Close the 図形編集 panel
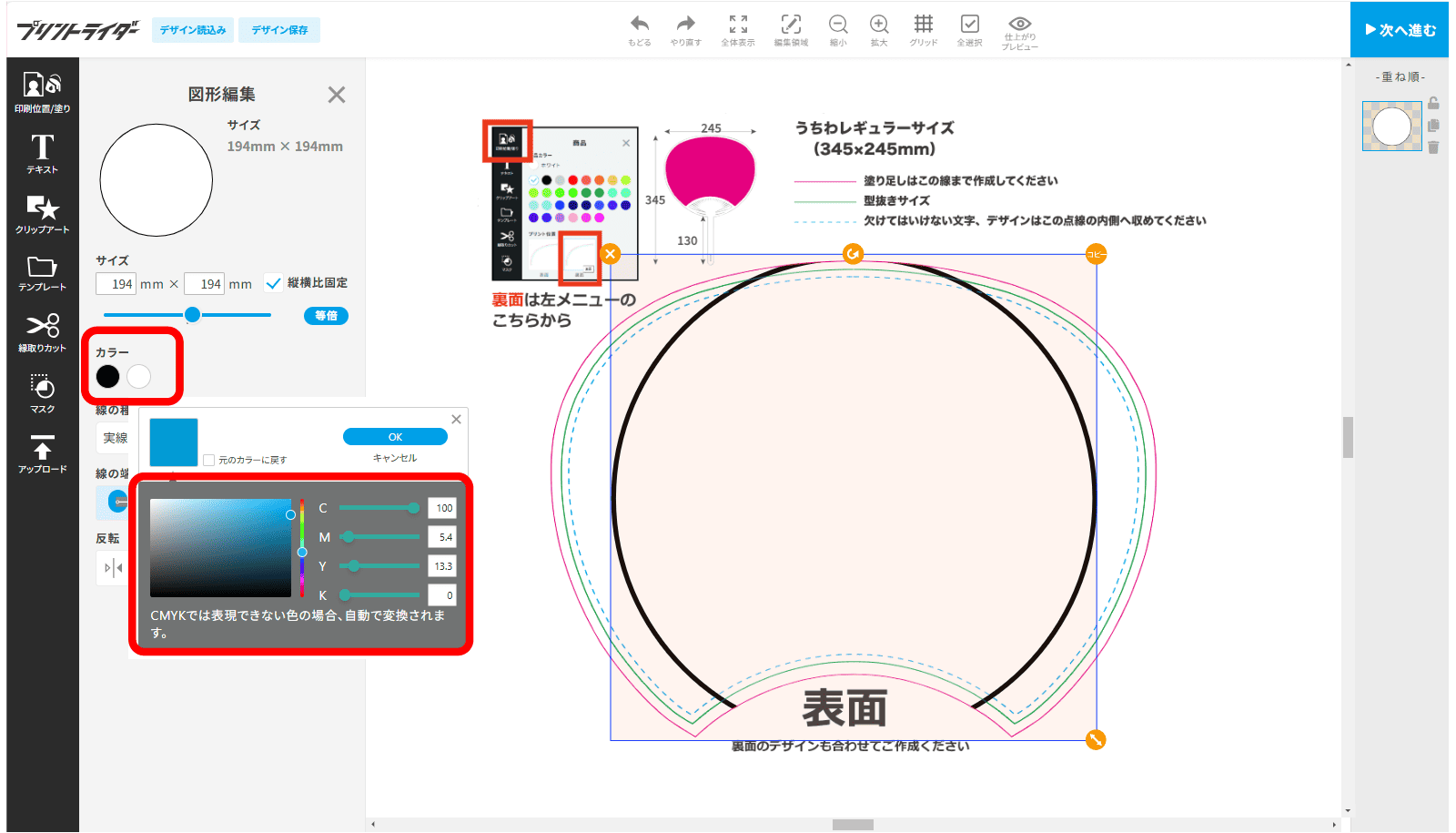The height and width of the screenshot is (833, 1456). (337, 95)
